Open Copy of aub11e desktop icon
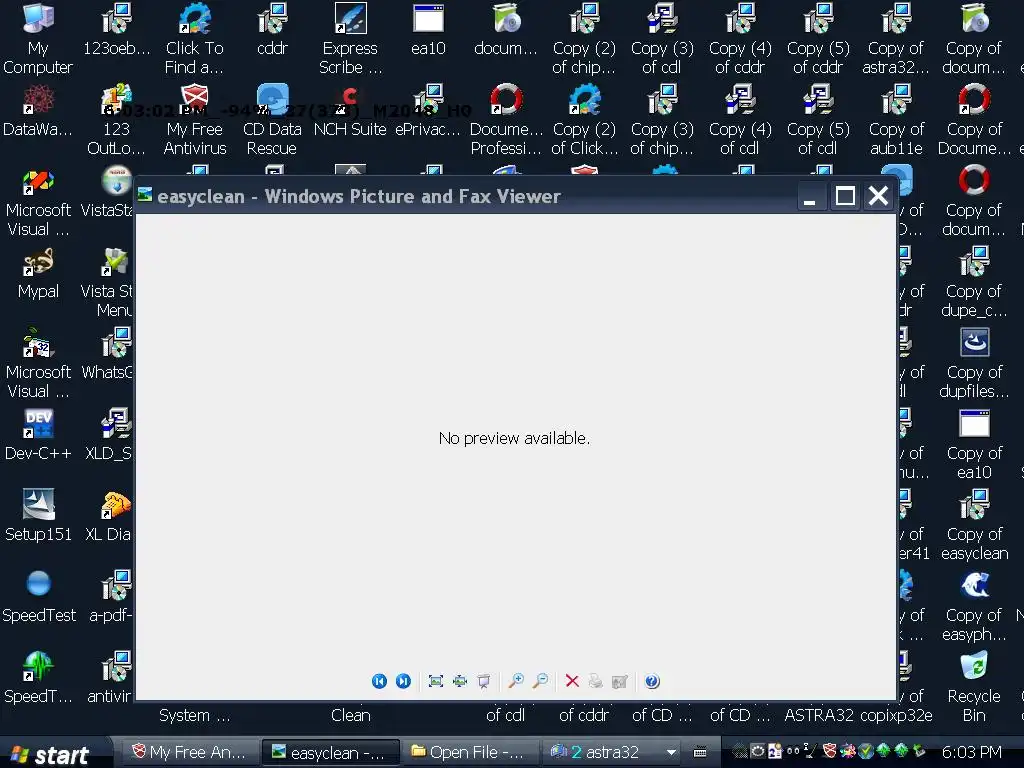The image size is (1024, 768). coord(896,120)
